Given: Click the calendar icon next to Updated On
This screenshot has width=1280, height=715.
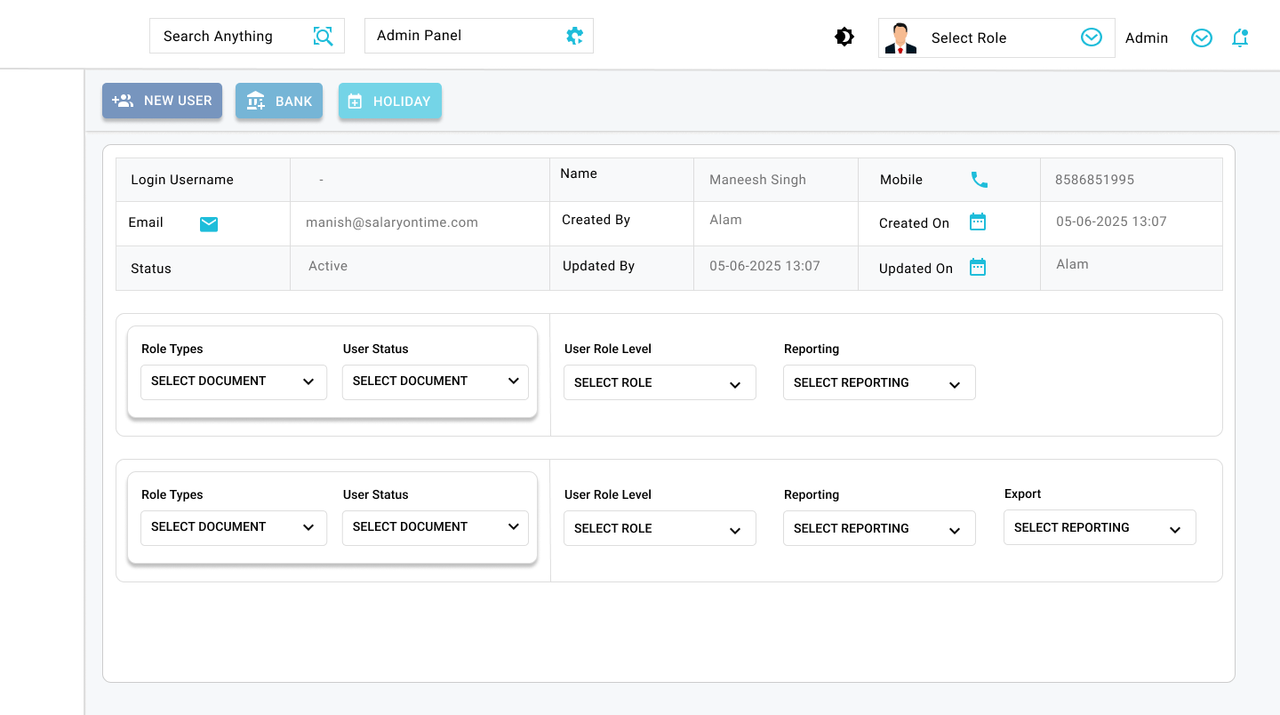Looking at the screenshot, I should pos(977,267).
